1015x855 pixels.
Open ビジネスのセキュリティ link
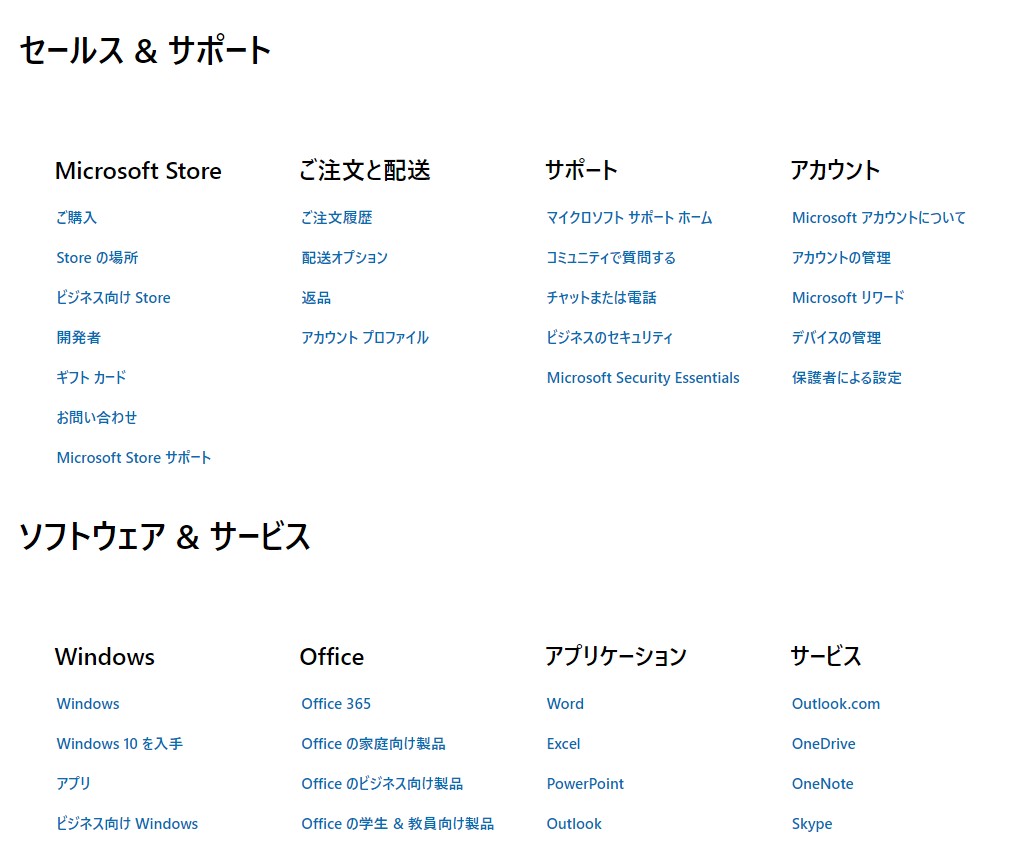tap(610, 337)
